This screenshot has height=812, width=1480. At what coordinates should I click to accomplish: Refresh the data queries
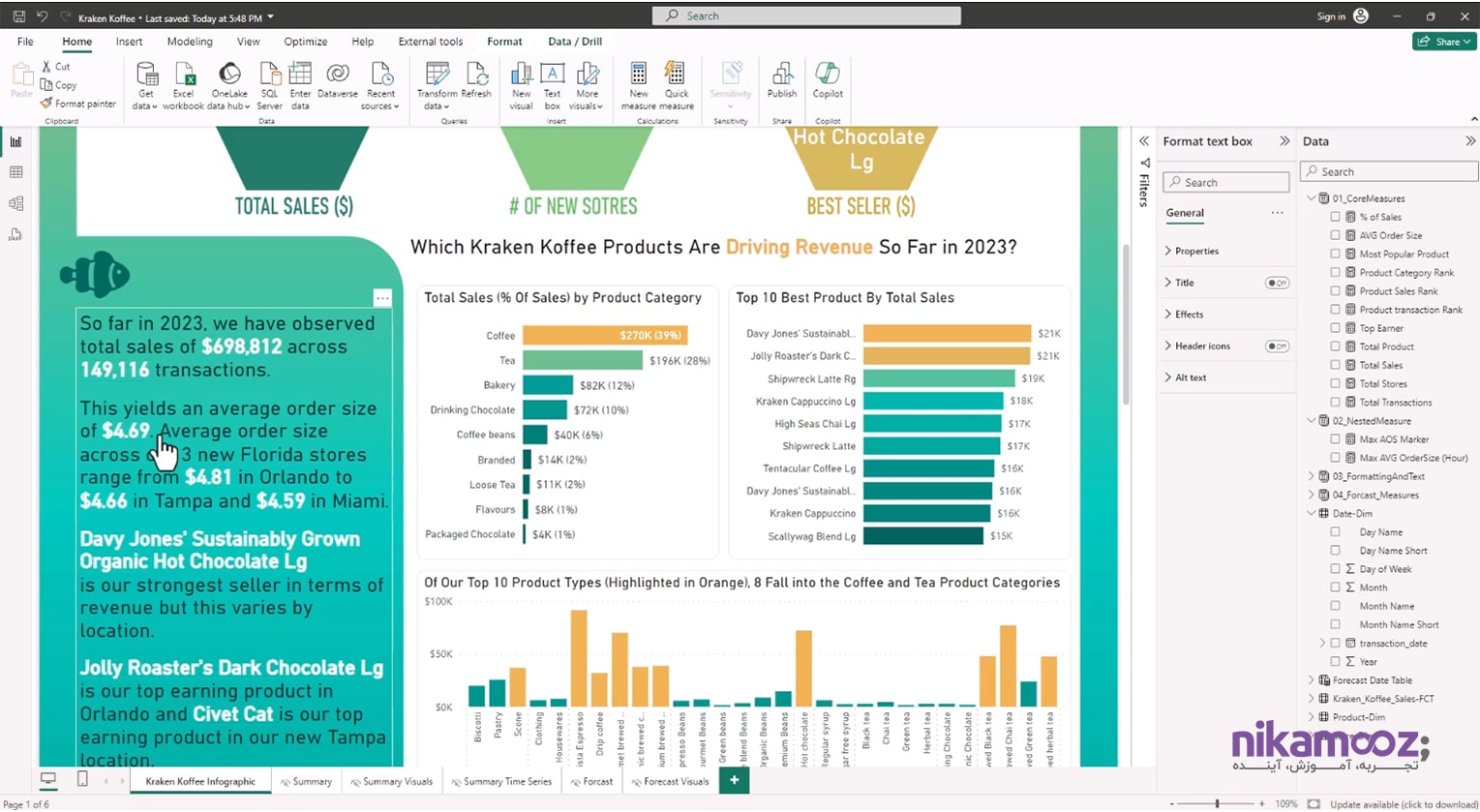coord(476,81)
